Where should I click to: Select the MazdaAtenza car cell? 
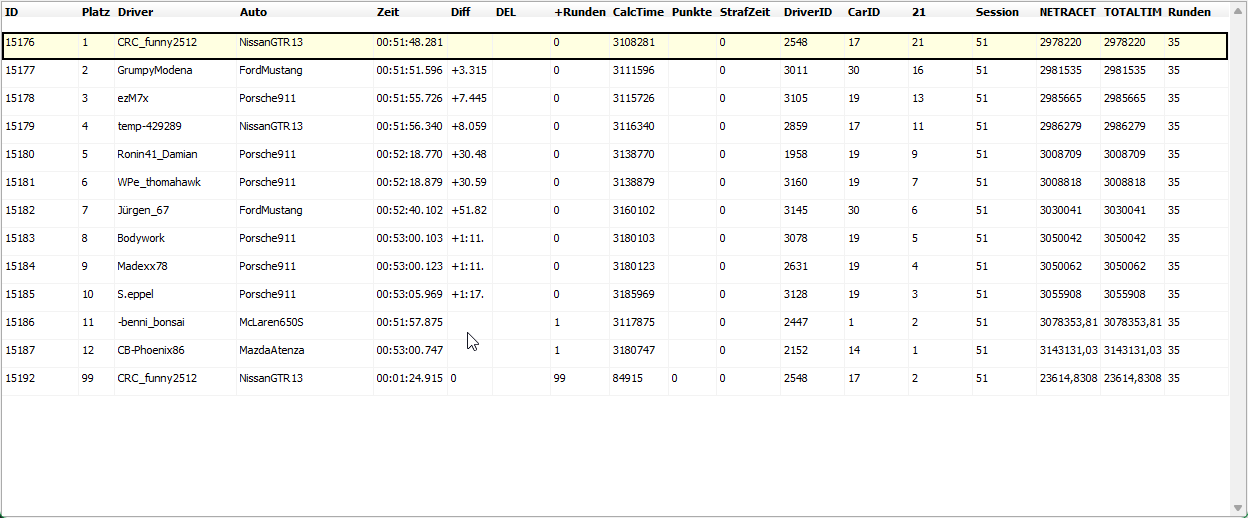click(x=271, y=351)
